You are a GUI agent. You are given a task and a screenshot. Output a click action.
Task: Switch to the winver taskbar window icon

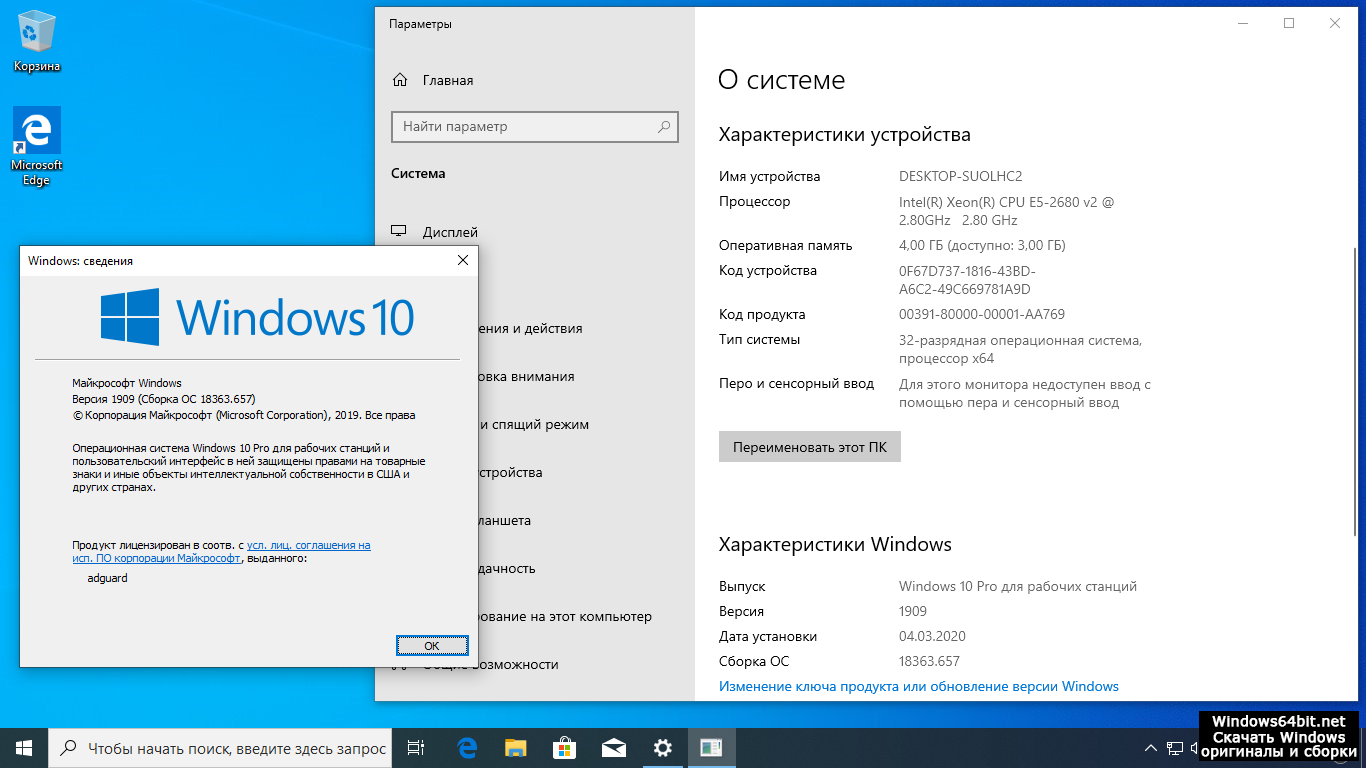(711, 748)
